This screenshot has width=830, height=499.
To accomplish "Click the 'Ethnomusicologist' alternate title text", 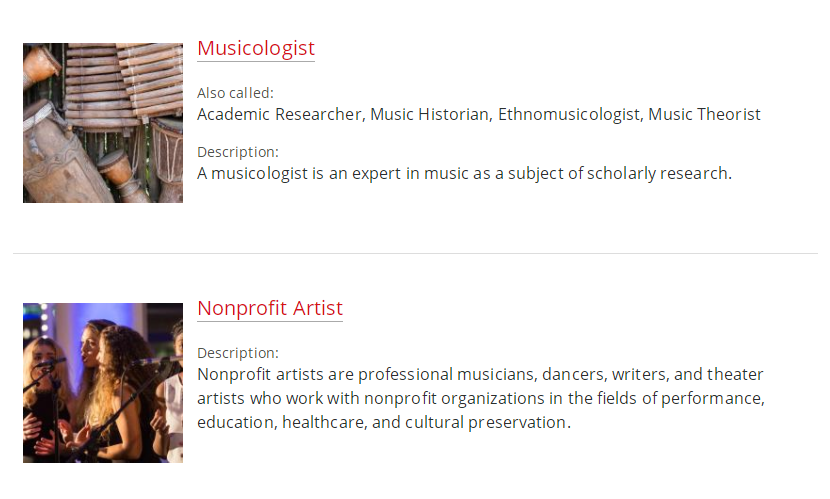I will point(569,114).
